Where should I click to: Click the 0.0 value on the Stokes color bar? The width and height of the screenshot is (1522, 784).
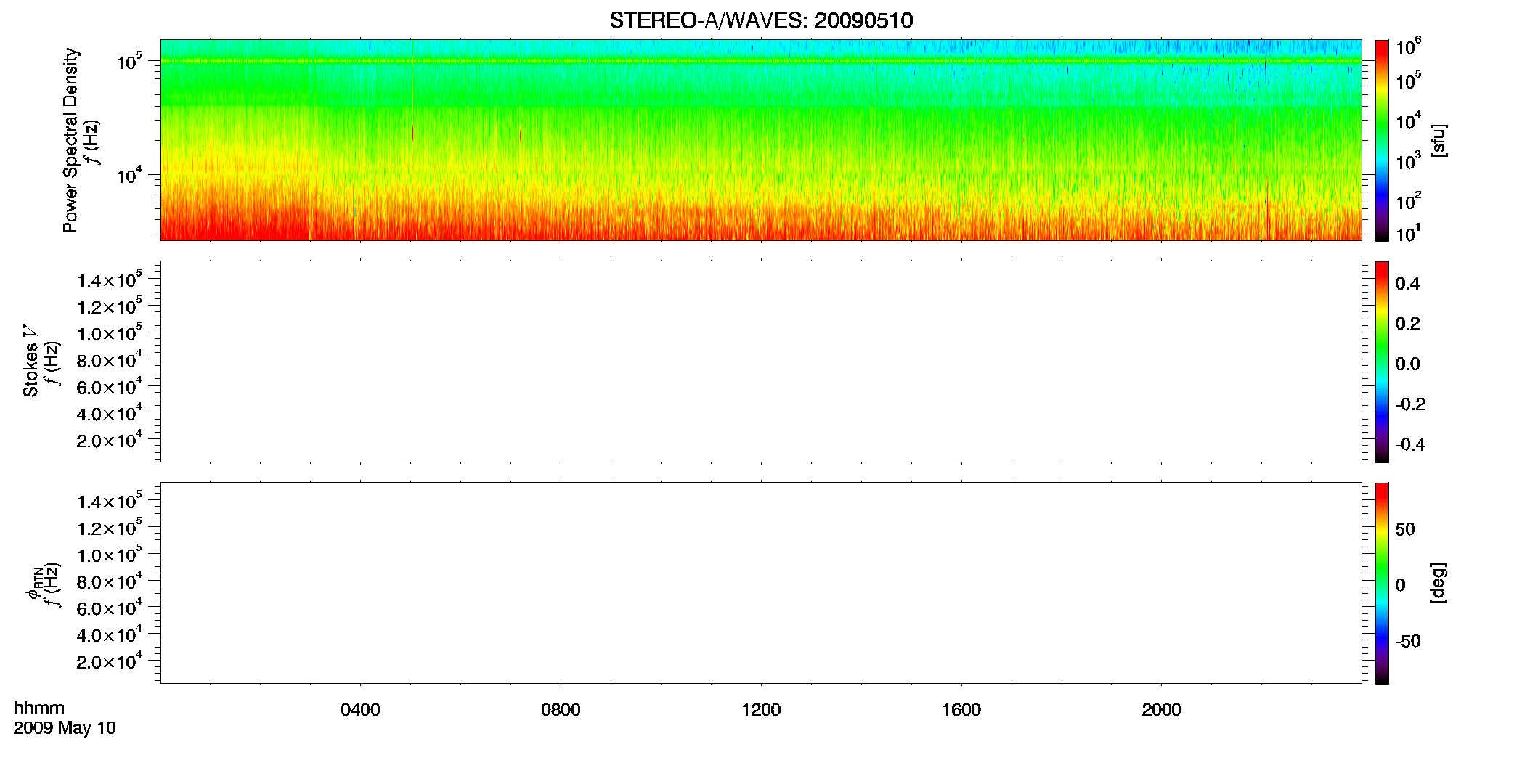(x=1407, y=364)
